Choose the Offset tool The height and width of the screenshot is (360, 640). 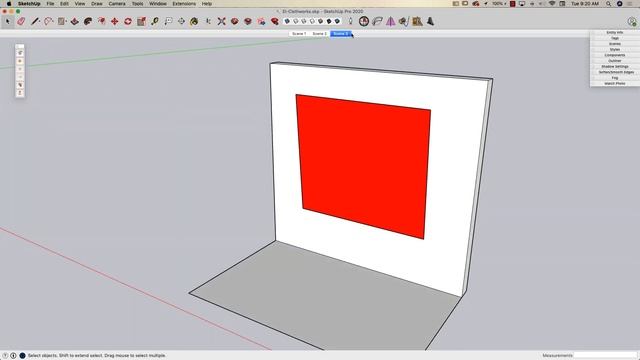pyautogui.click(x=88, y=21)
